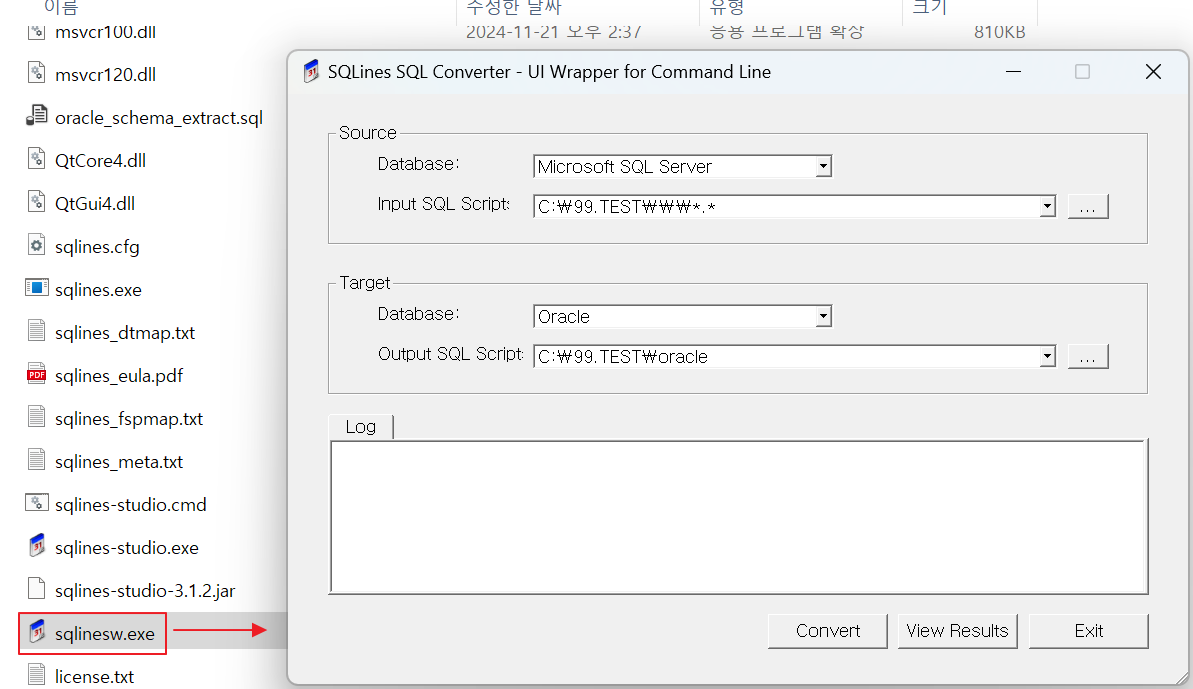
Task: Select the sqlines-studio.exe icon
Action: click(x=37, y=546)
